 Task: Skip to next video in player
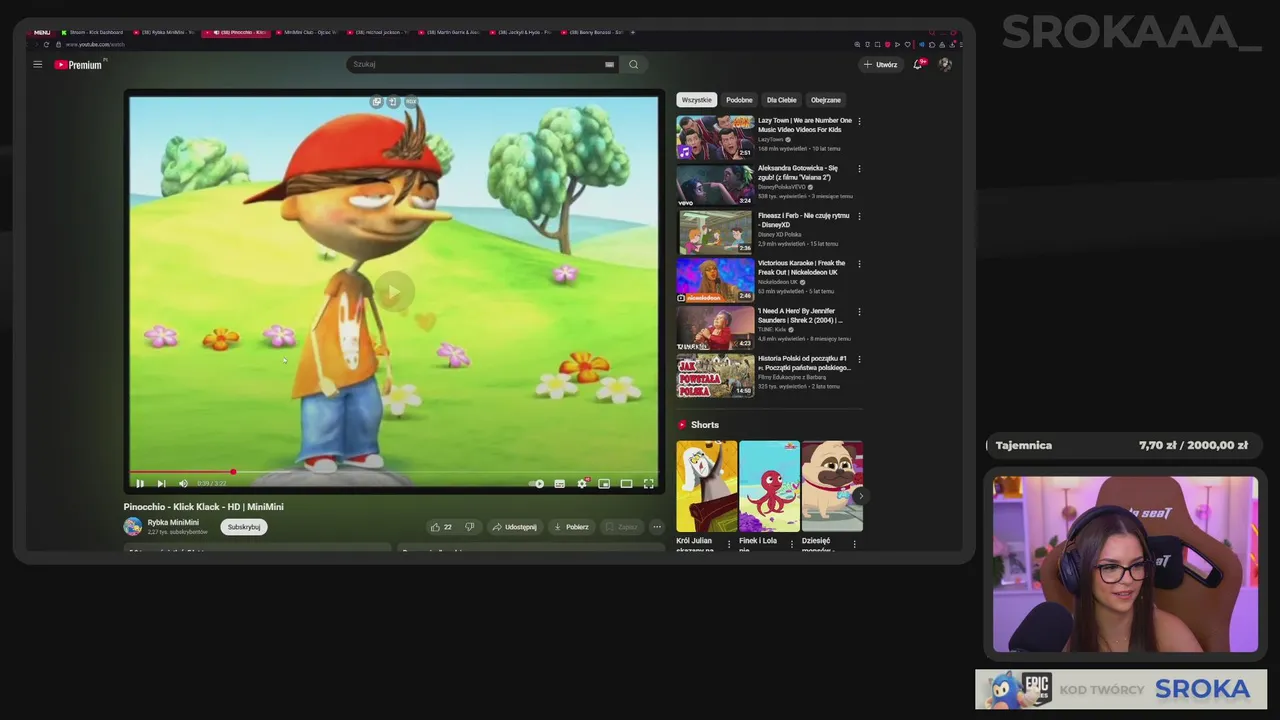point(161,484)
